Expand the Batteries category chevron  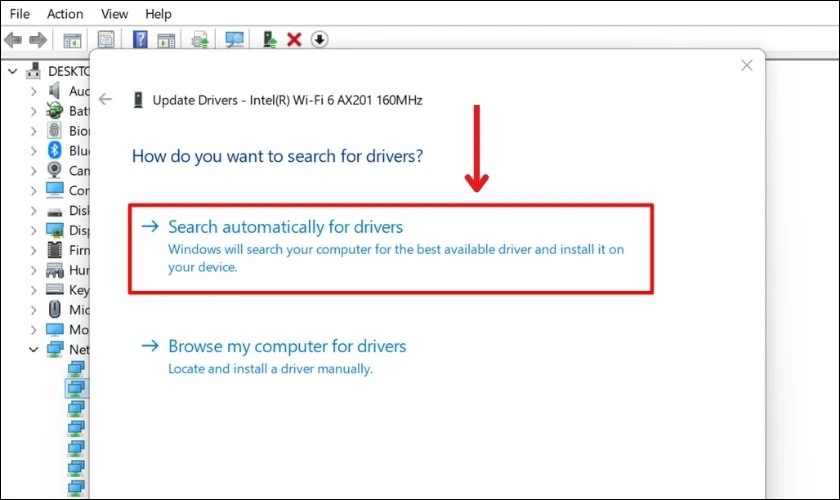click(33, 111)
